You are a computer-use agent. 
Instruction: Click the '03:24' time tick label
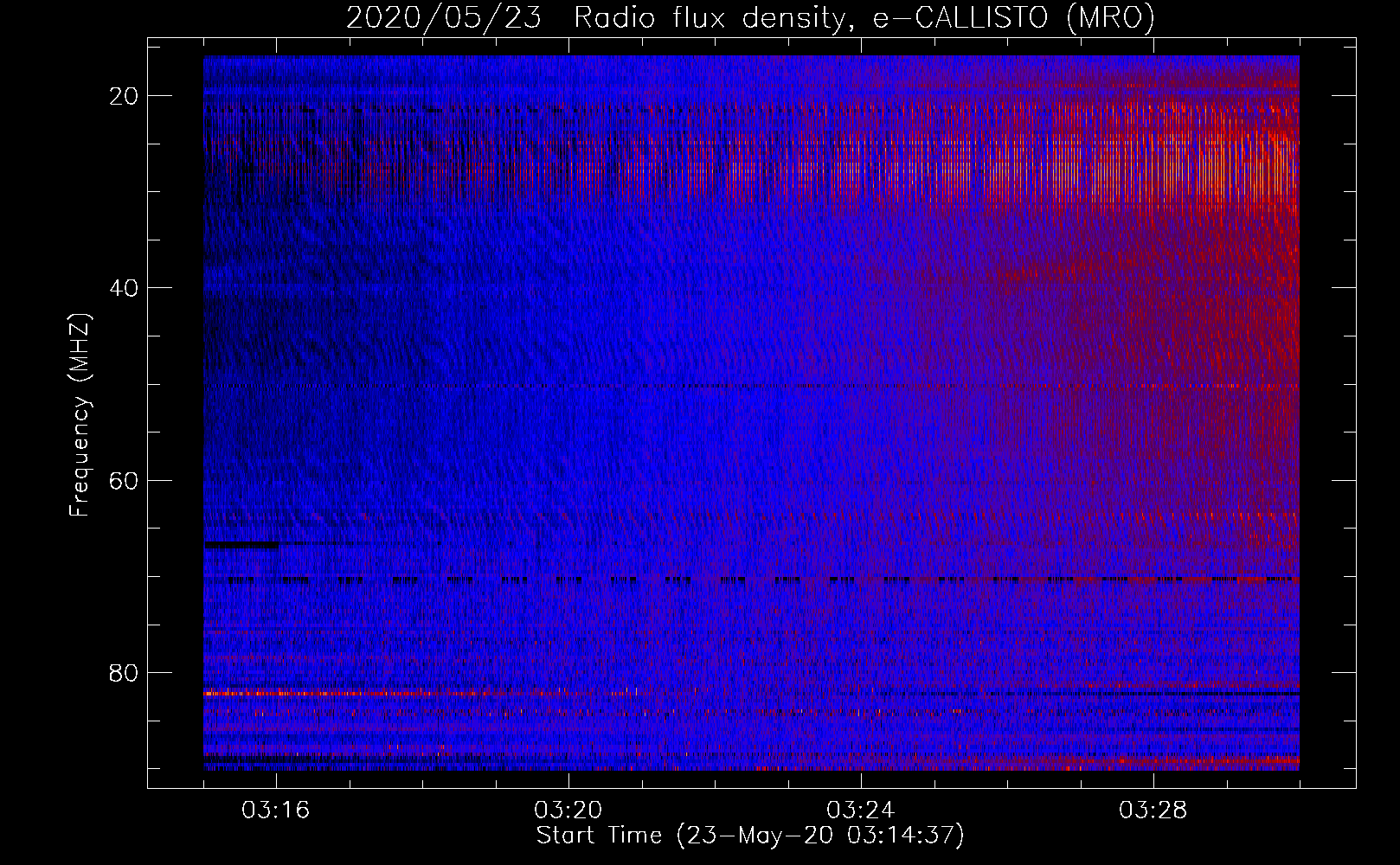click(861, 811)
